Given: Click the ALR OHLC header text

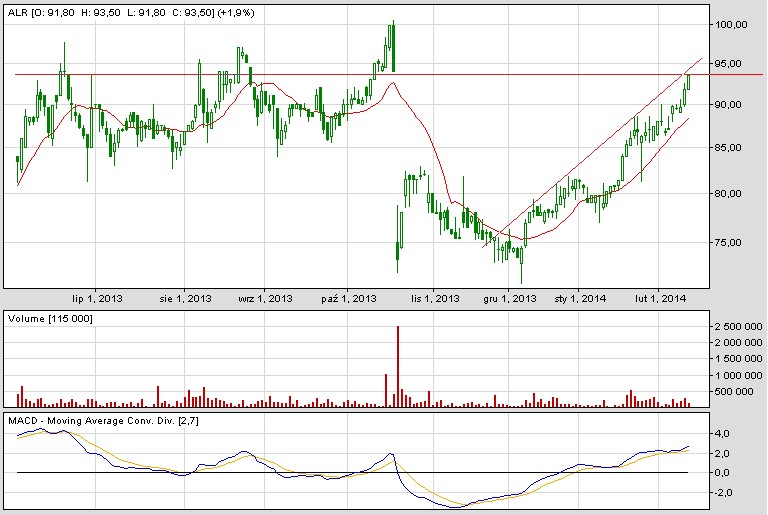Looking at the screenshot, I should click(131, 13).
